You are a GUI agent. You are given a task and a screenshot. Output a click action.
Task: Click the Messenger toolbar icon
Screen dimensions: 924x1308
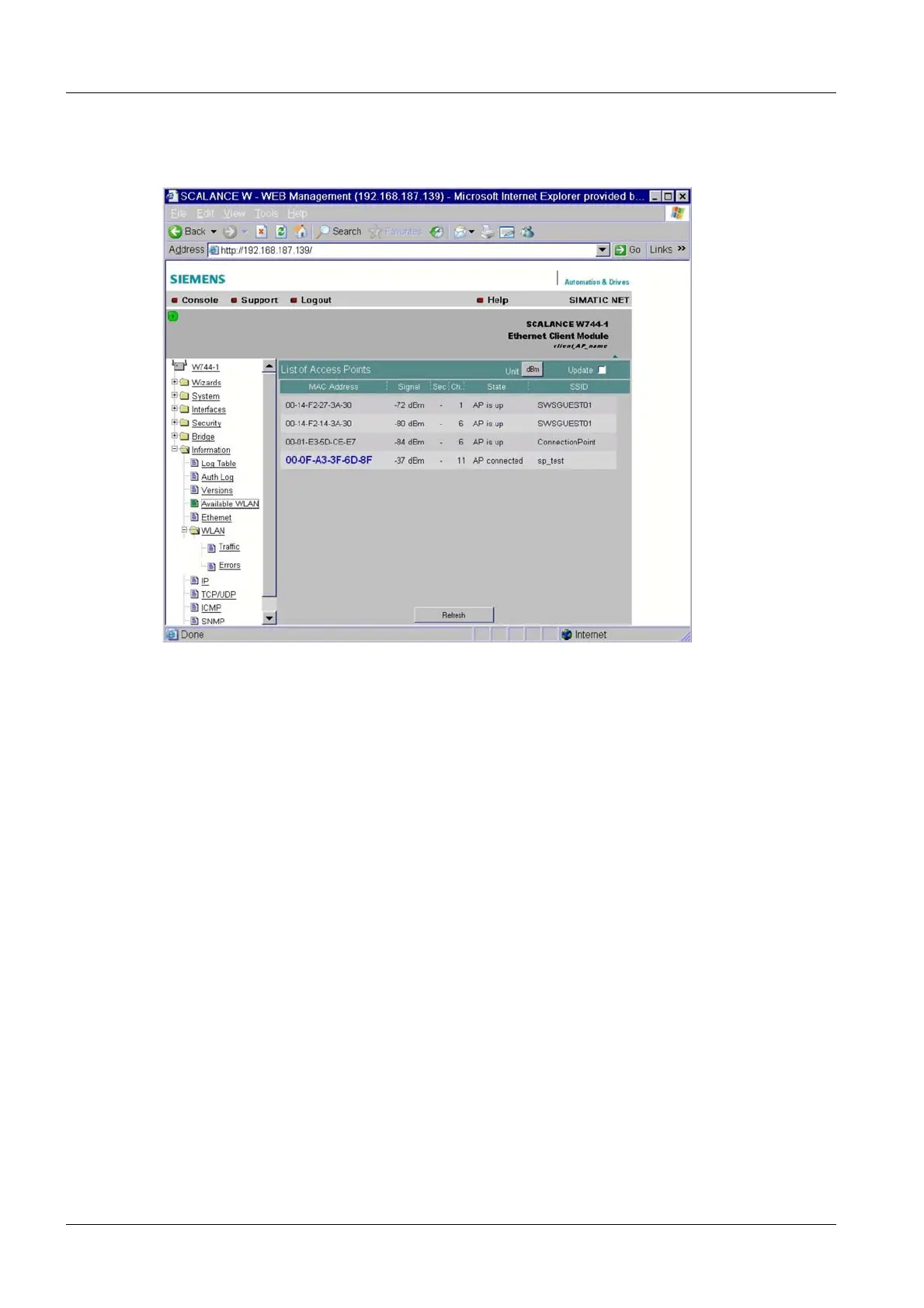point(528,231)
